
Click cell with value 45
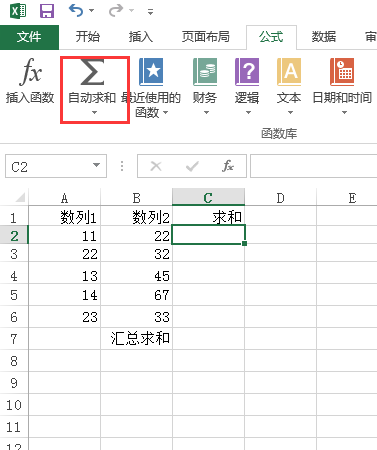(136, 273)
